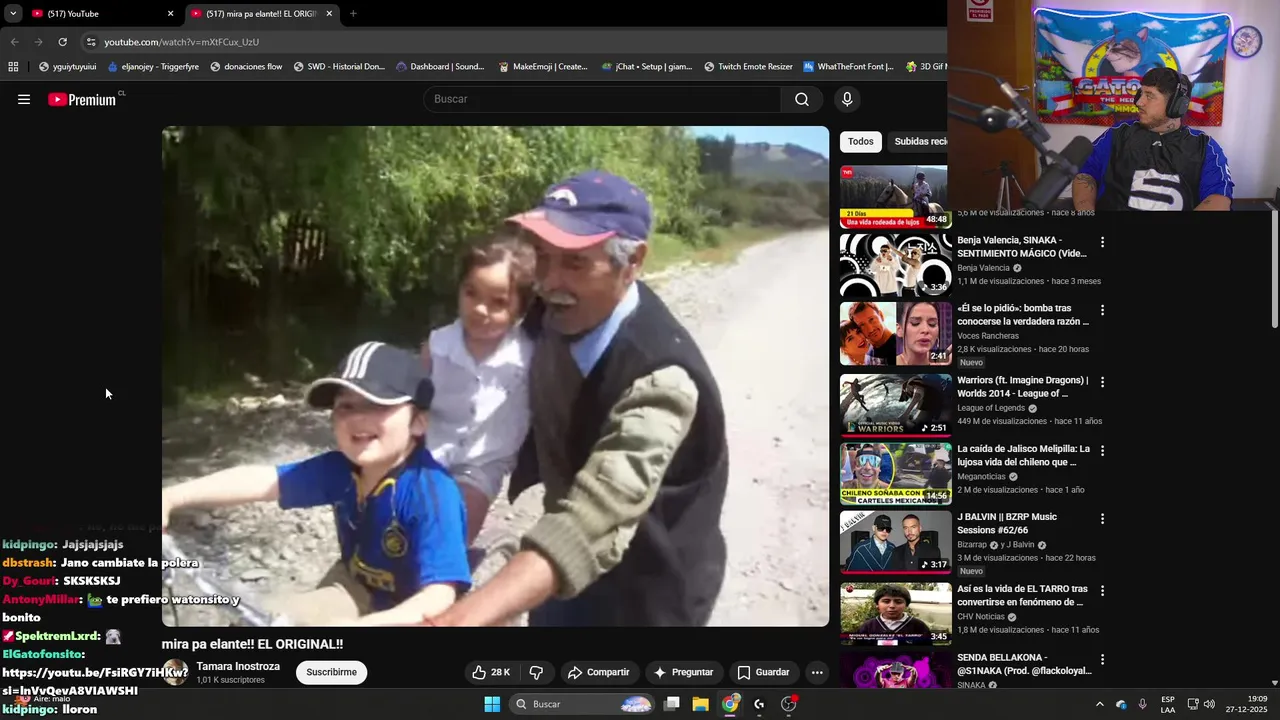Open options for La caída de Jalisco video

pyautogui.click(x=1103, y=451)
